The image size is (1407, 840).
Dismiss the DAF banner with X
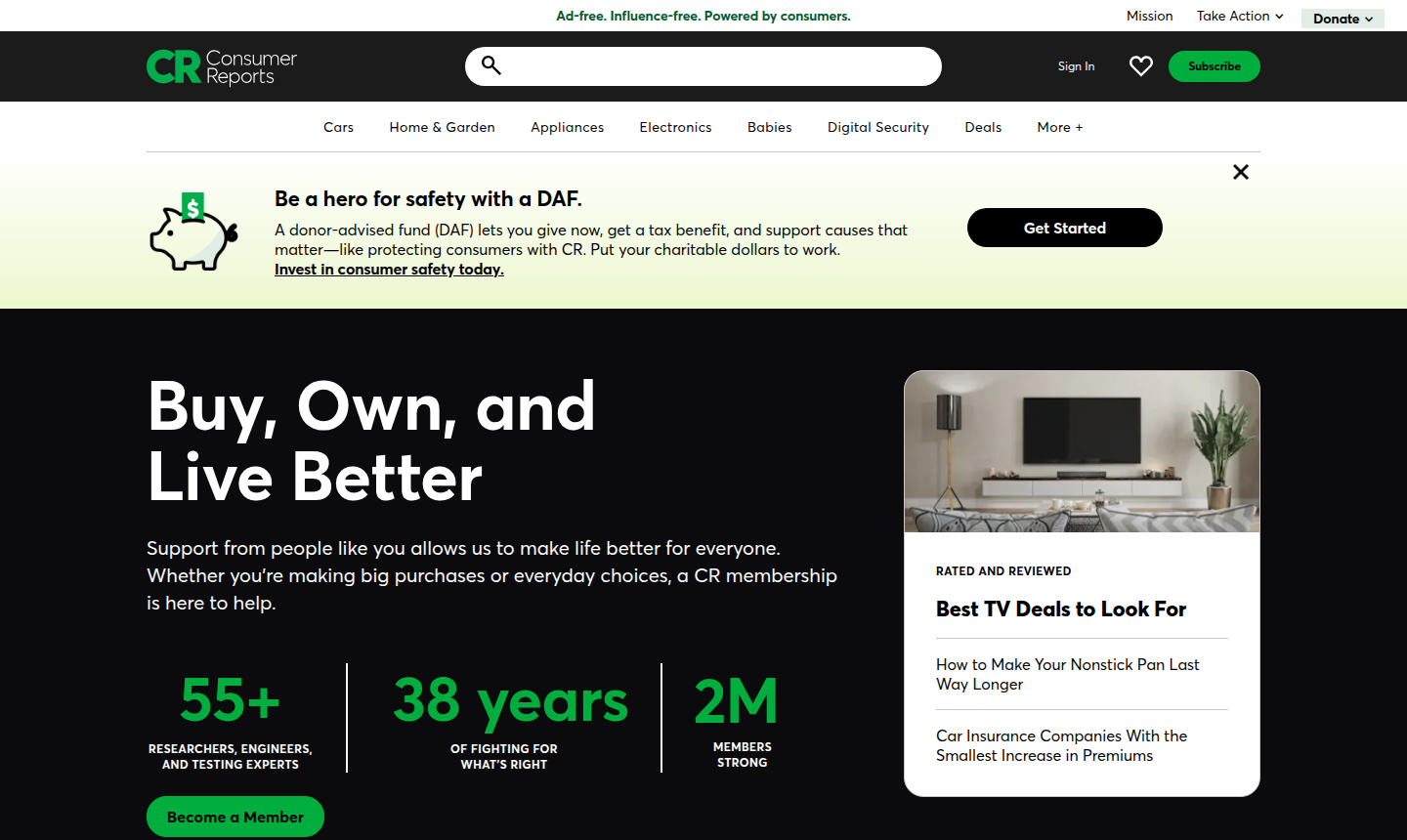pyautogui.click(x=1241, y=172)
